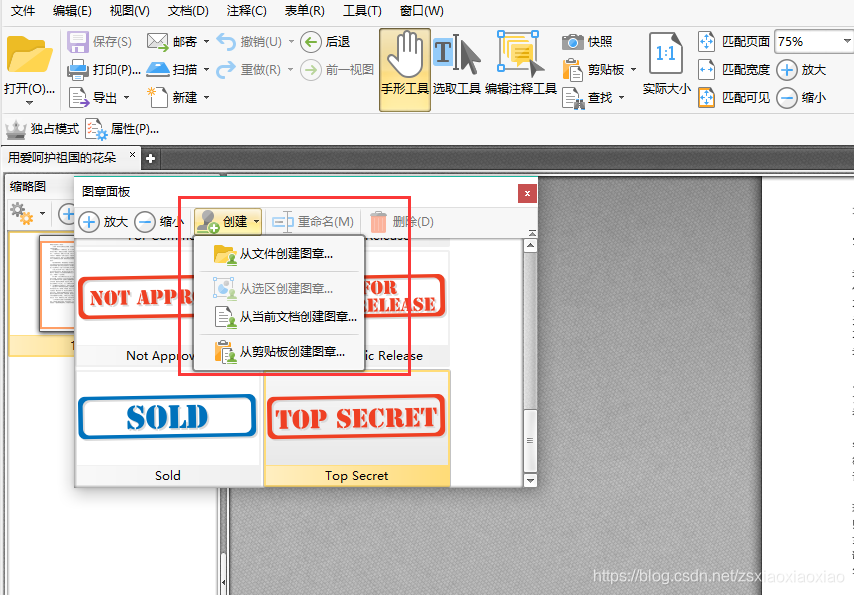
Task: Open the Forms (表单(R)) menu
Action: point(304,10)
